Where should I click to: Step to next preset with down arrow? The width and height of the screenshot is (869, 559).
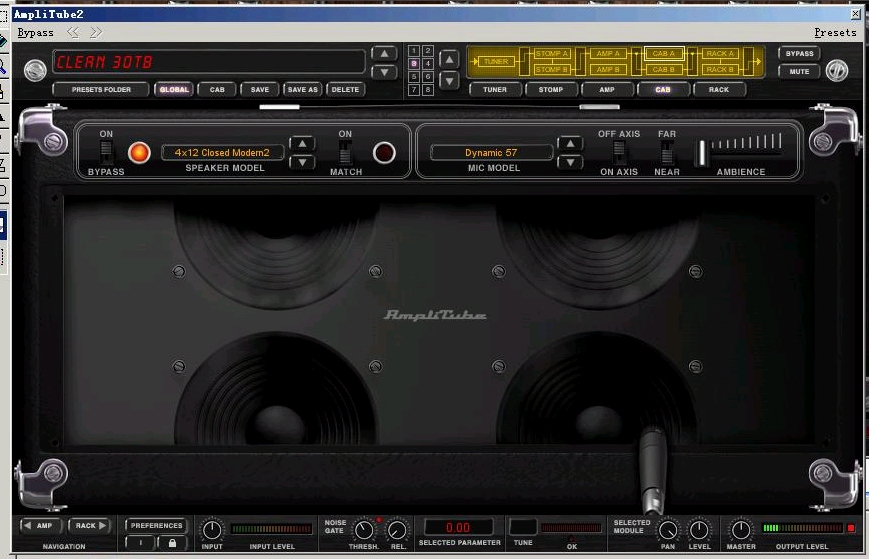(384, 73)
